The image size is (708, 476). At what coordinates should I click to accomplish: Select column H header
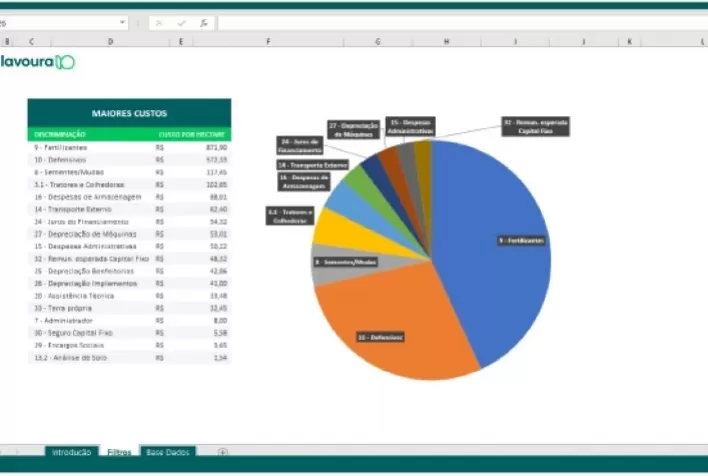[446, 42]
